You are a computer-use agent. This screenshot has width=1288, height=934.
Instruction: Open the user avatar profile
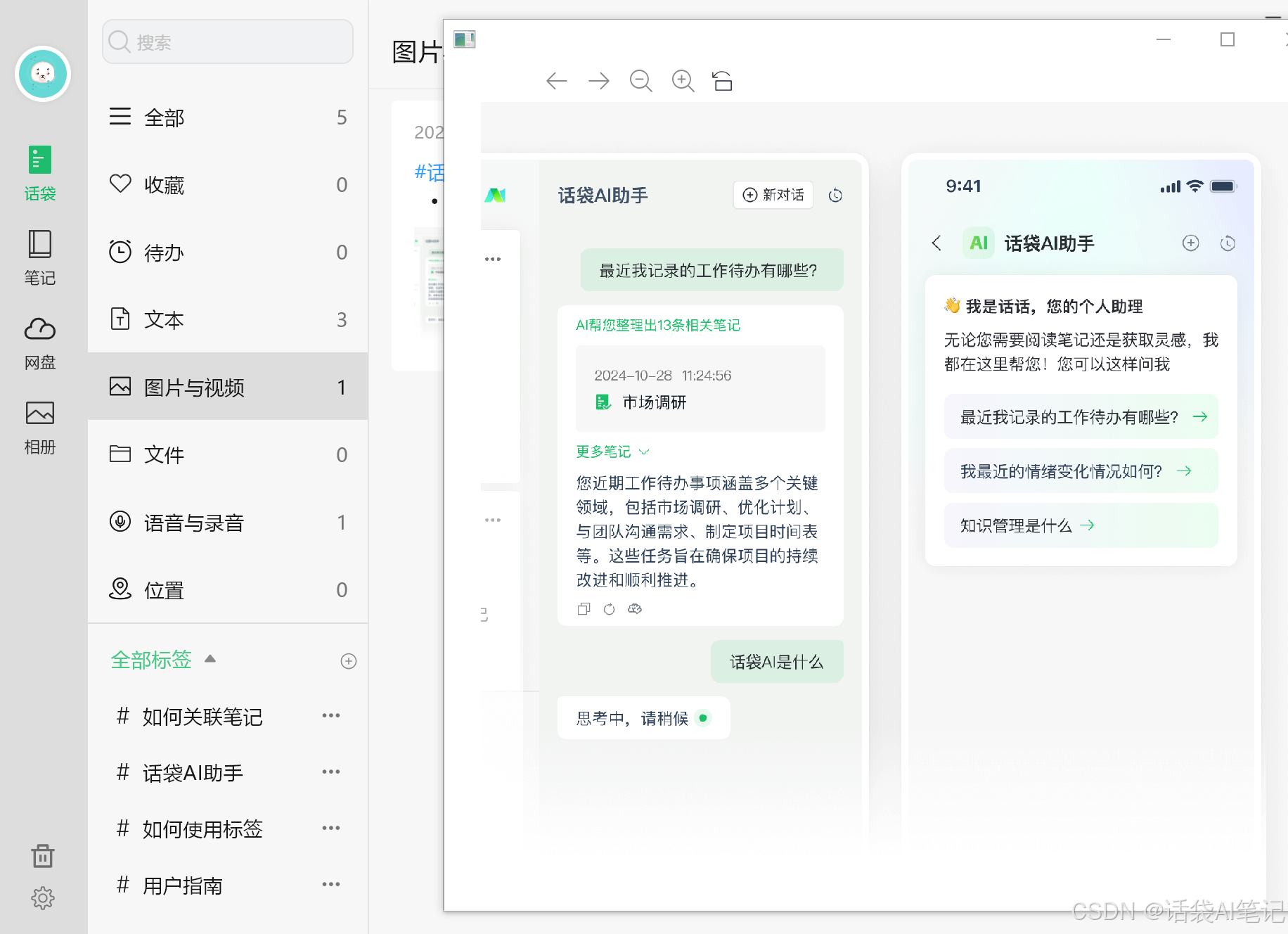coord(43,74)
